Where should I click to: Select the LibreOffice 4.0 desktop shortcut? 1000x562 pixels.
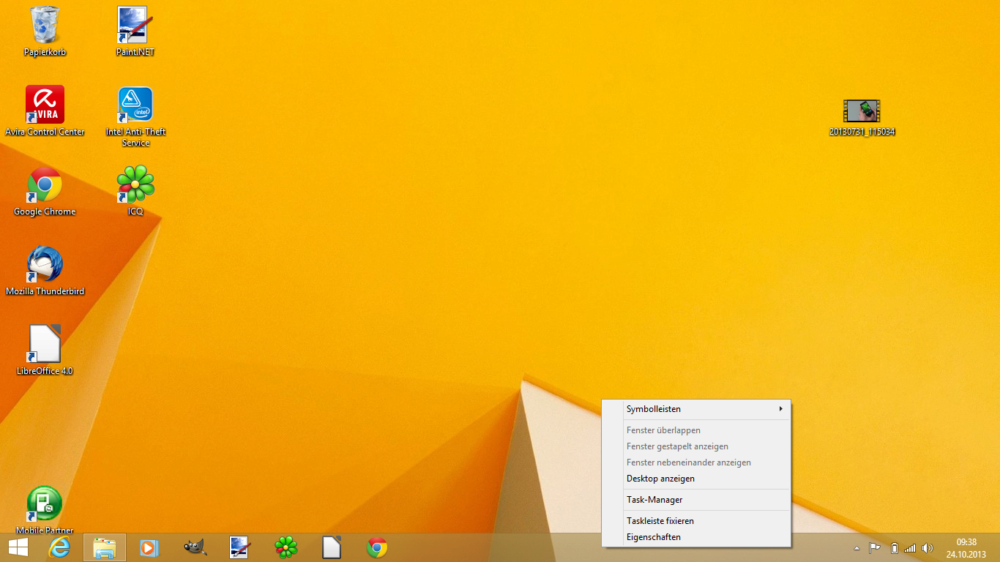point(45,350)
